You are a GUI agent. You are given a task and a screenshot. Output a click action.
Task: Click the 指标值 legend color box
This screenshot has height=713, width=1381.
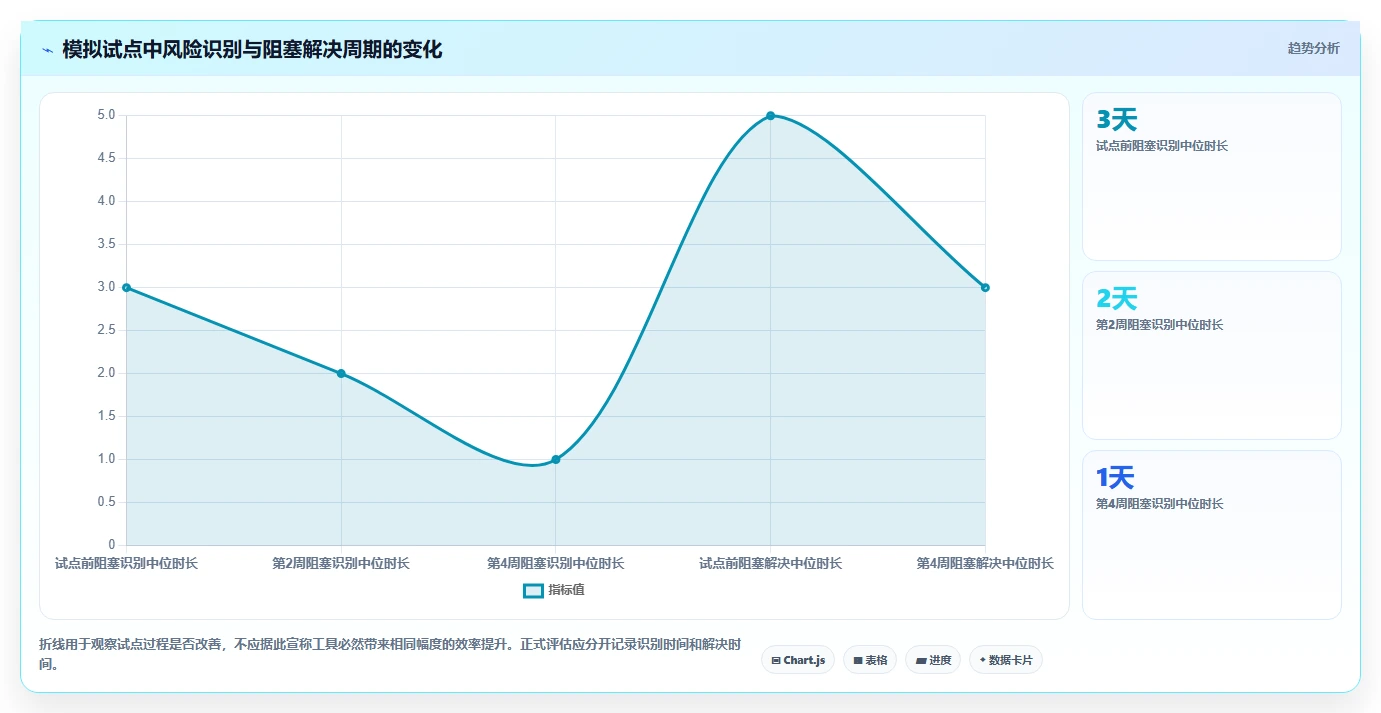tap(534, 590)
